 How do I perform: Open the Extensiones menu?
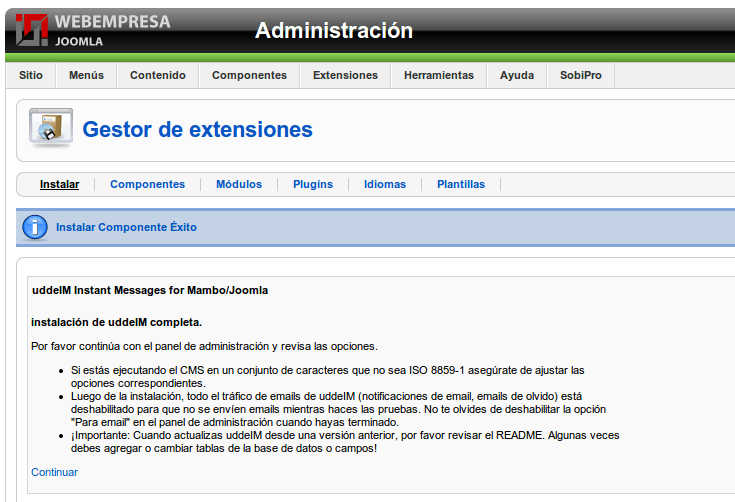(x=345, y=75)
